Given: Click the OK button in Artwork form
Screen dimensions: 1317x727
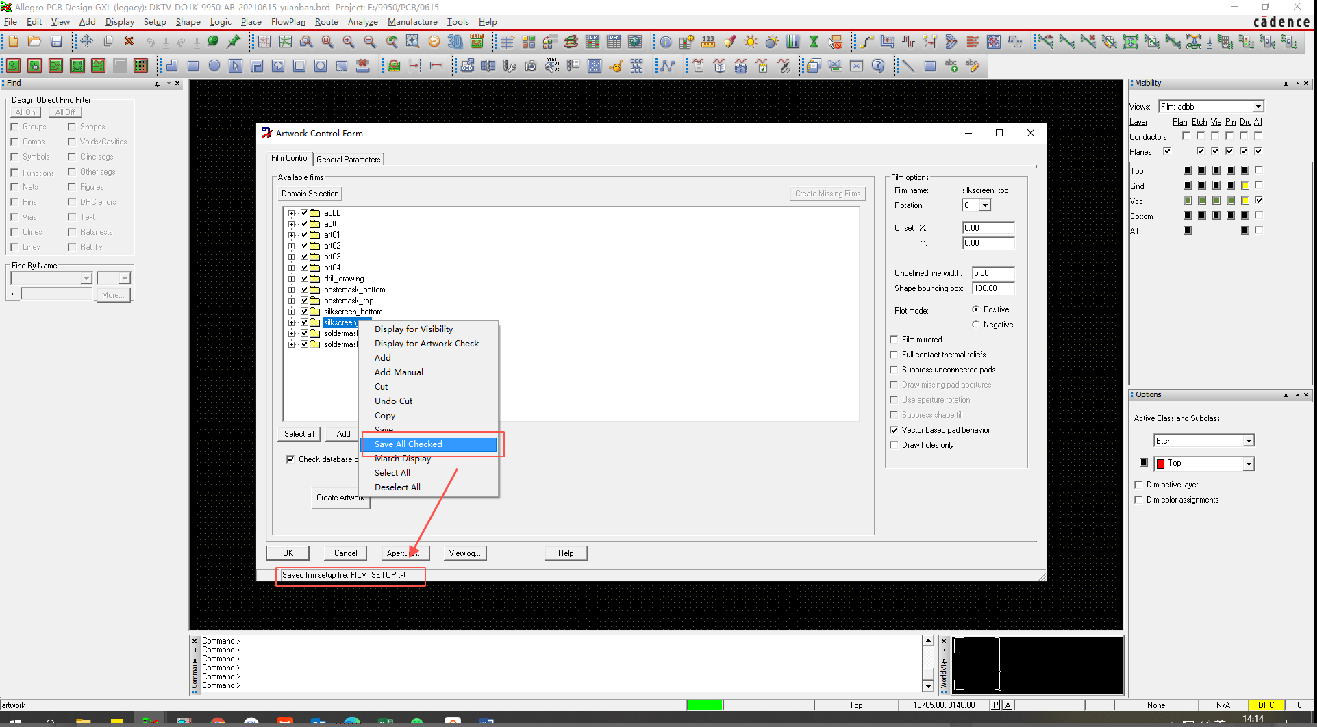Looking at the screenshot, I should (288, 553).
